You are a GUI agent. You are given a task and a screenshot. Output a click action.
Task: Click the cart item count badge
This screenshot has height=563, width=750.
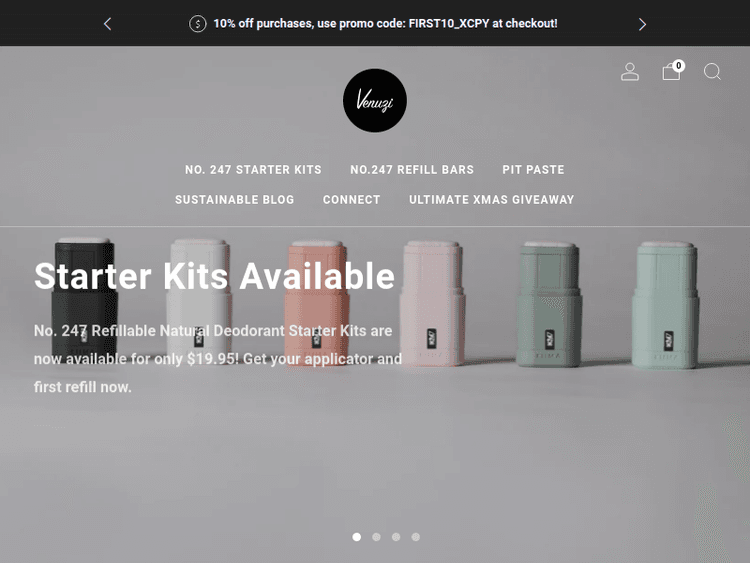678,66
